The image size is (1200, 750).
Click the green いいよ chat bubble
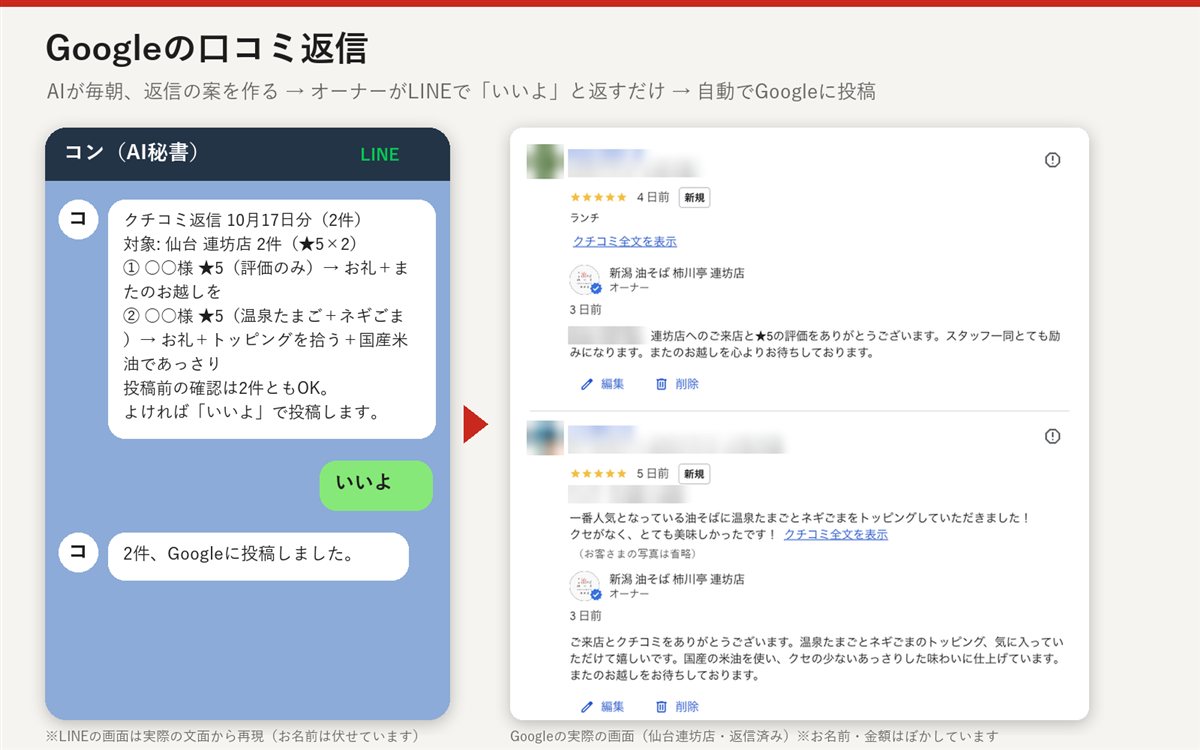[376, 485]
